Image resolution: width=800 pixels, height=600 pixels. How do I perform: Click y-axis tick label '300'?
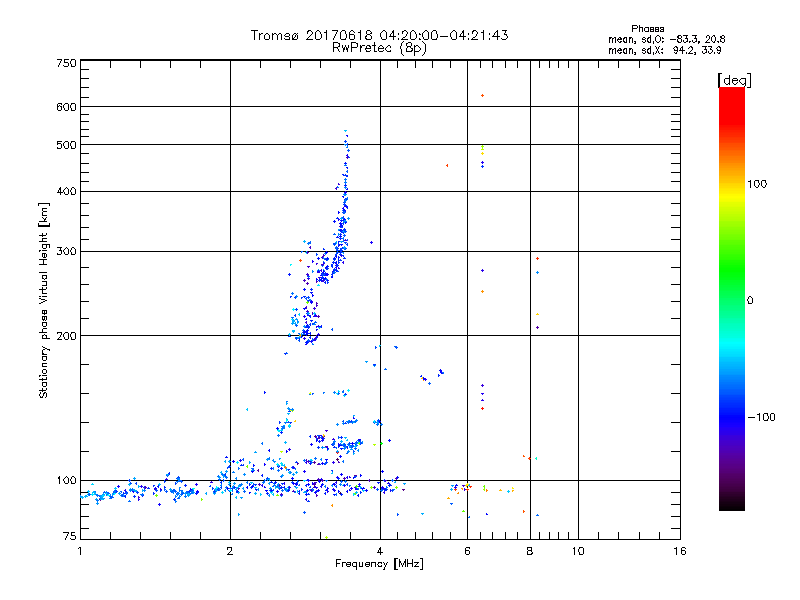(67, 252)
